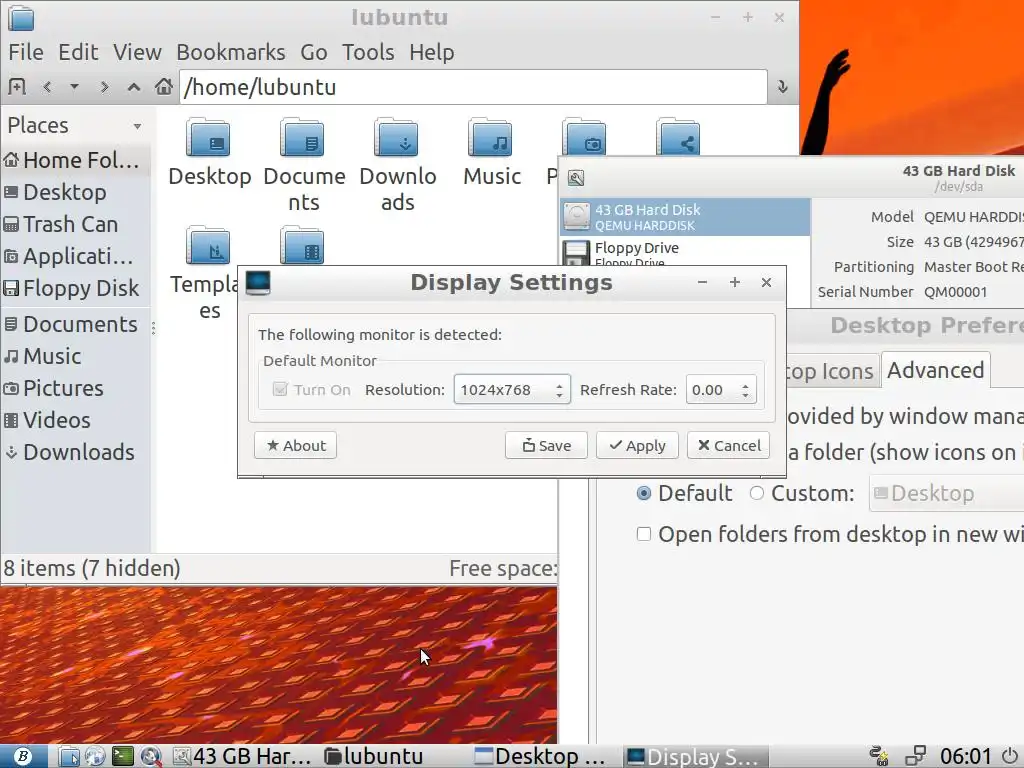Select the Default radio button

(x=644, y=493)
